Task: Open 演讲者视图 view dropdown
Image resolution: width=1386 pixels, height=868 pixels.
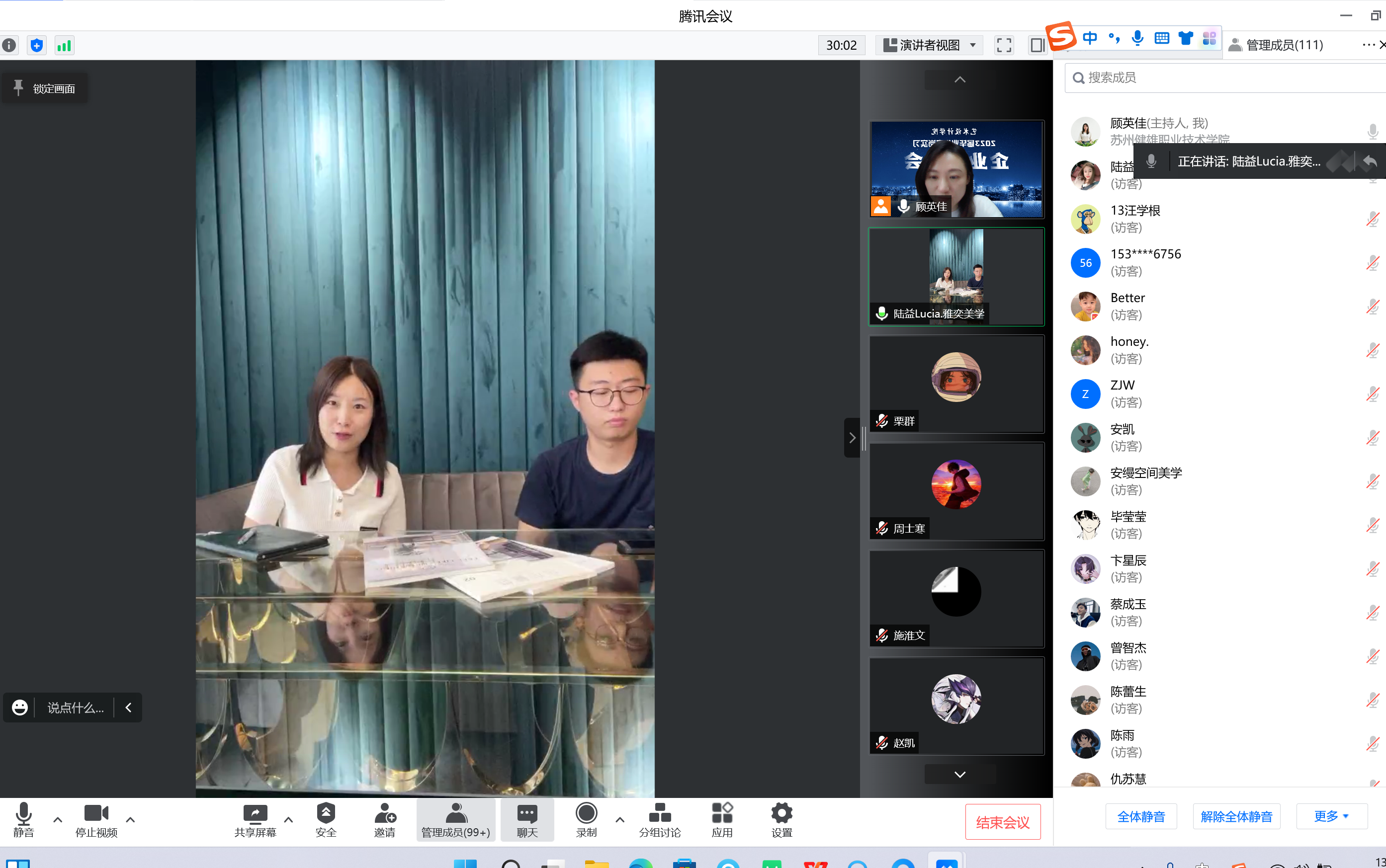Action: click(929, 45)
